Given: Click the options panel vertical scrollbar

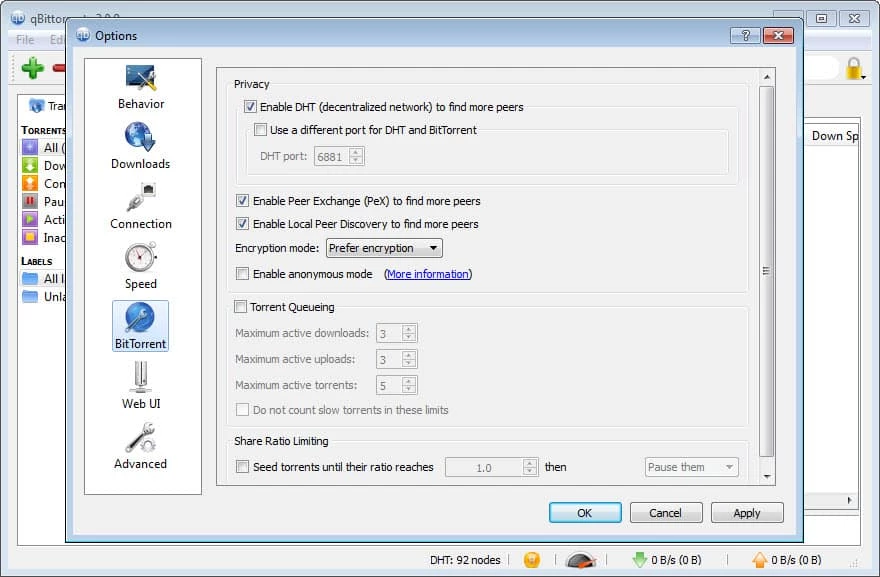Looking at the screenshot, I should [x=767, y=270].
